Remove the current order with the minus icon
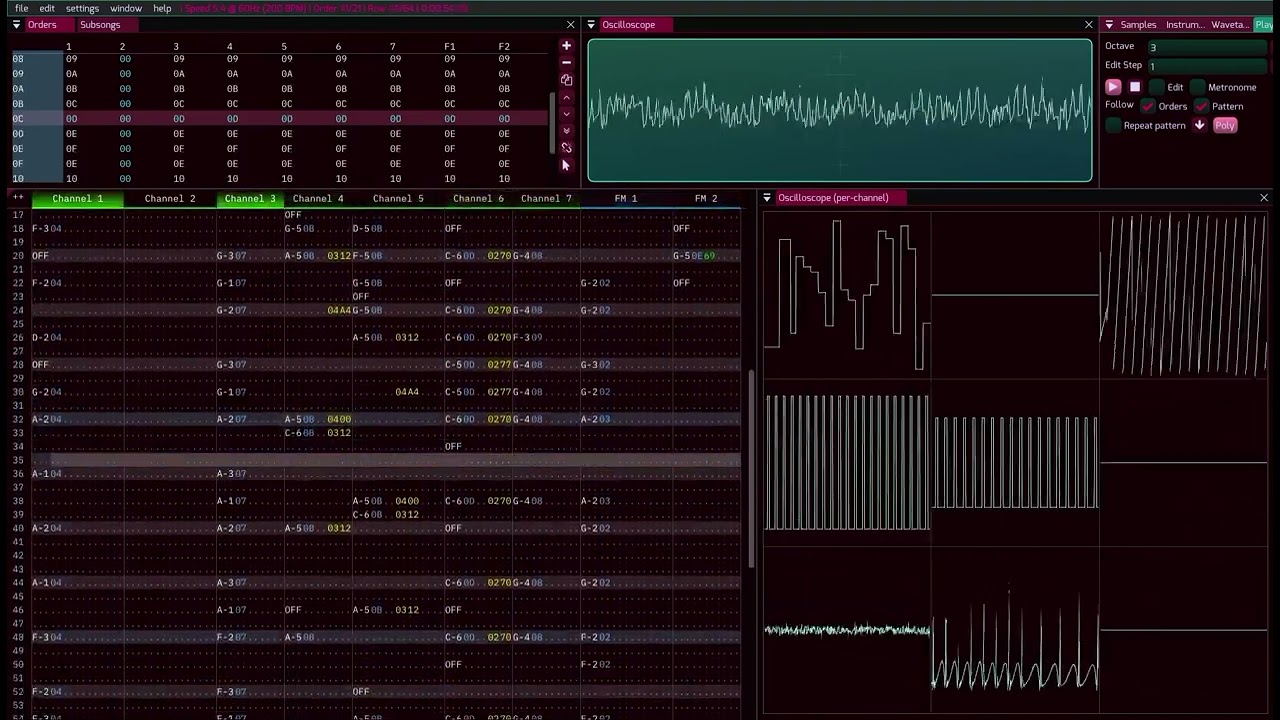This screenshot has width=1280, height=720. click(566, 62)
